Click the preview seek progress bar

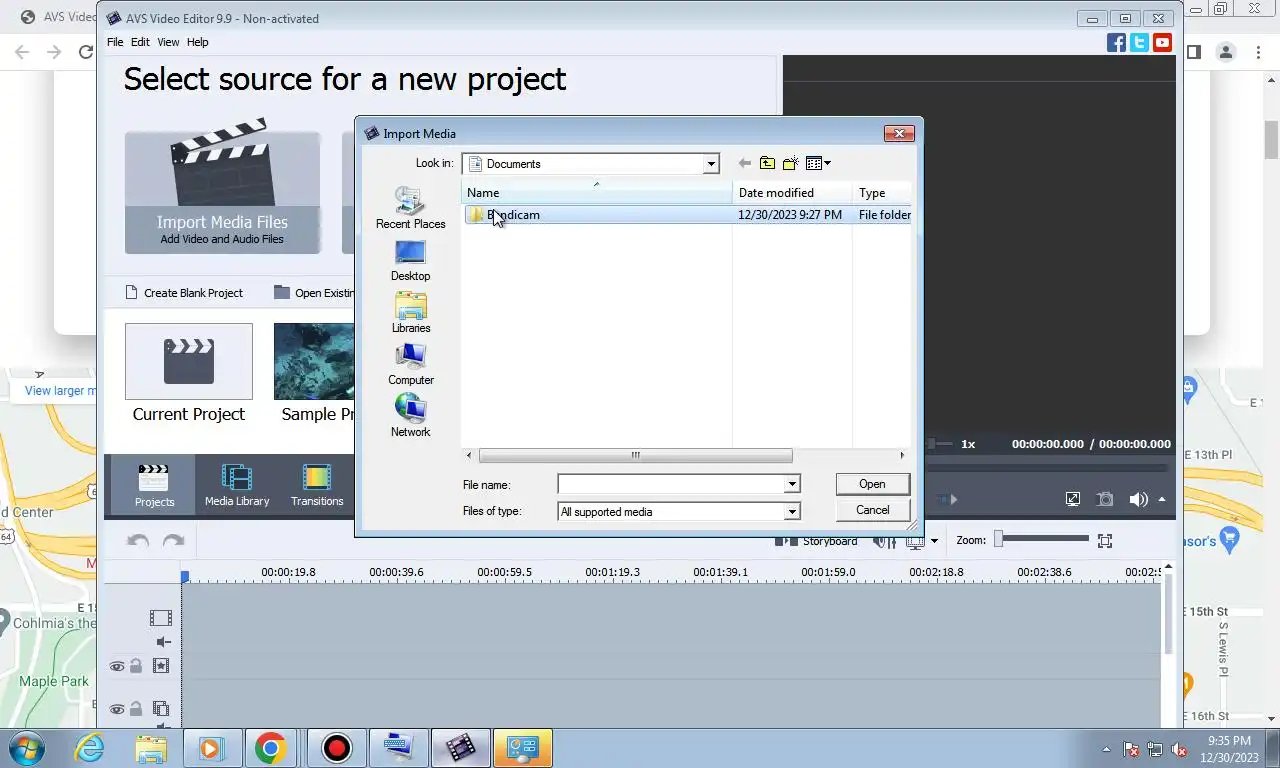[1046, 468]
